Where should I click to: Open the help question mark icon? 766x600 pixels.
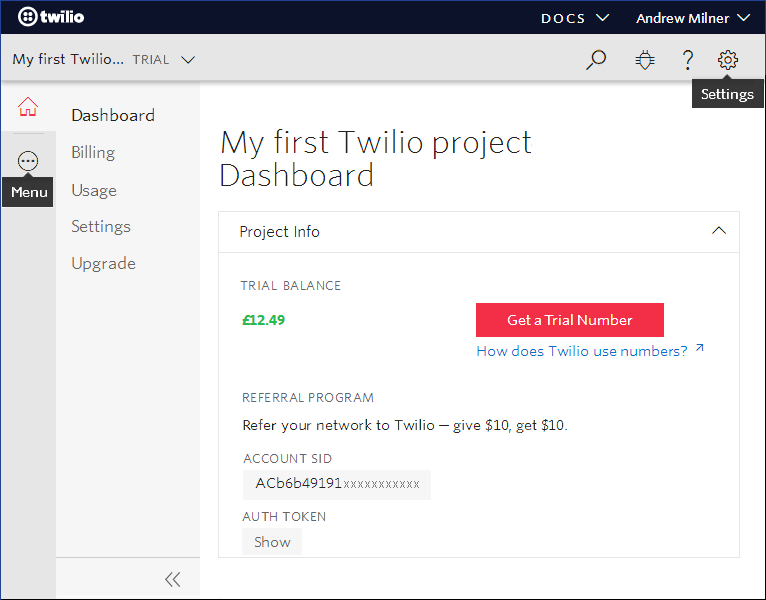[687, 60]
